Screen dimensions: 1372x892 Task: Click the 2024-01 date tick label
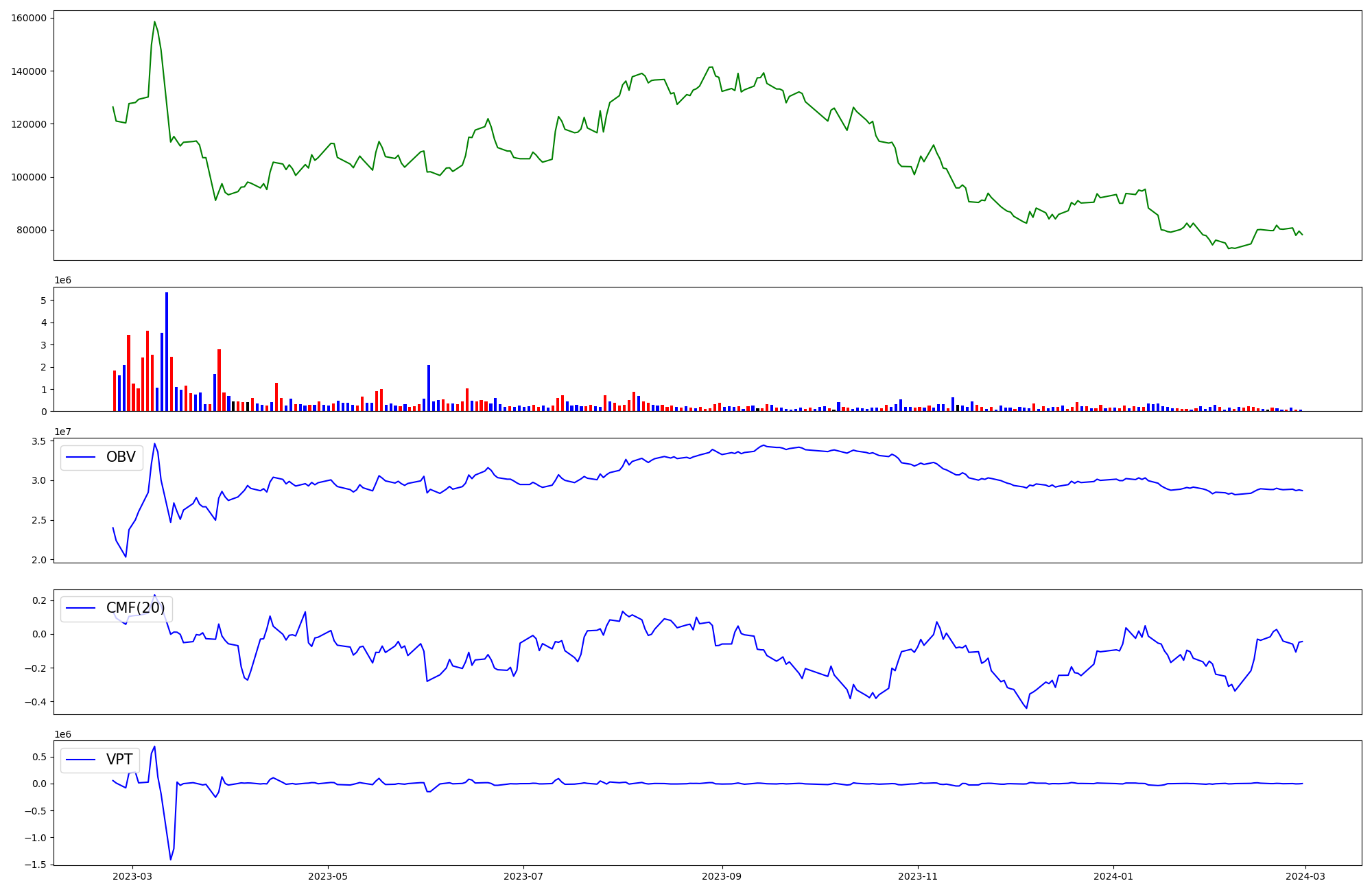pos(1113,876)
